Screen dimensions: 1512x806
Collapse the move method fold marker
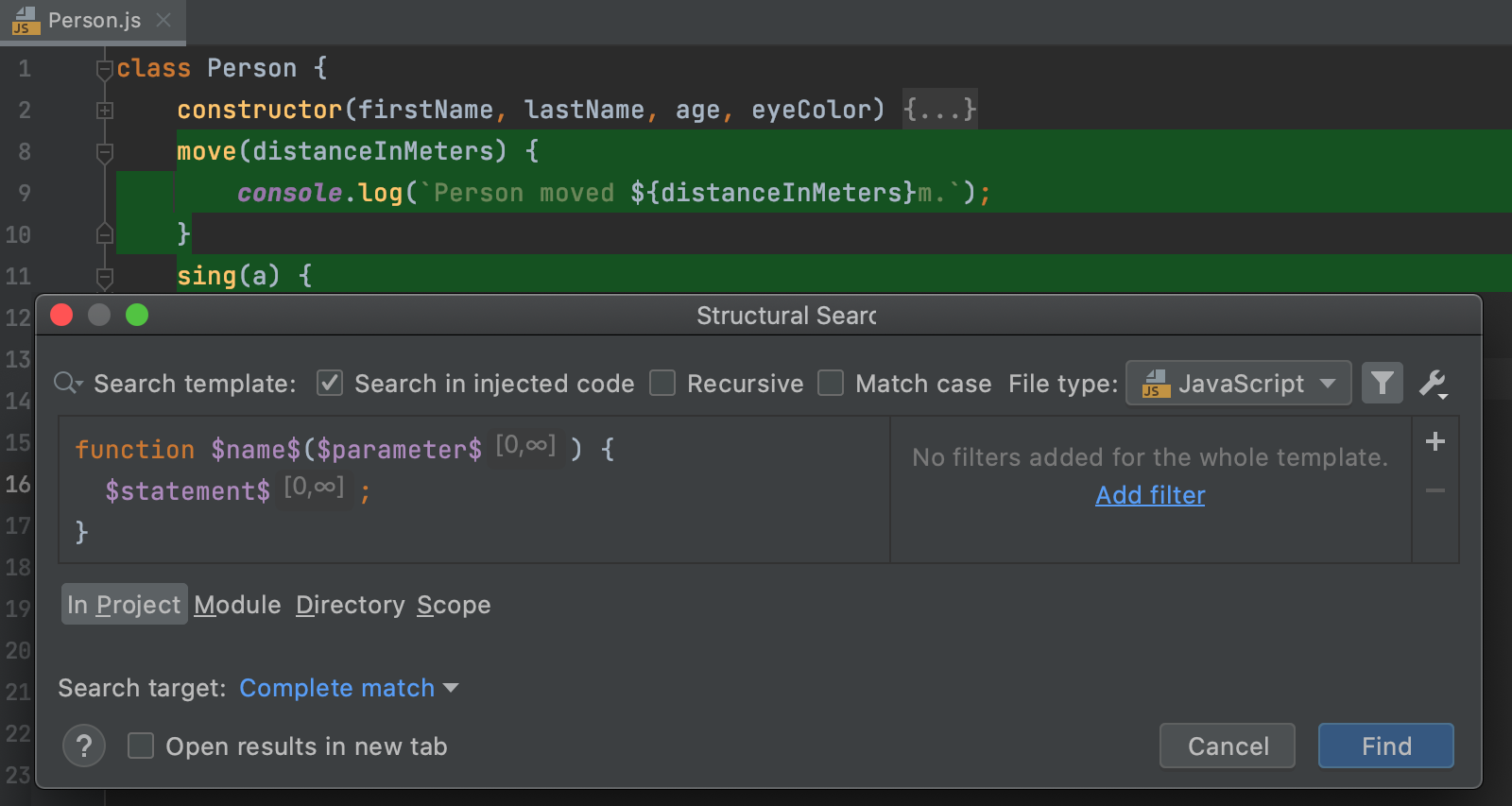click(x=105, y=151)
